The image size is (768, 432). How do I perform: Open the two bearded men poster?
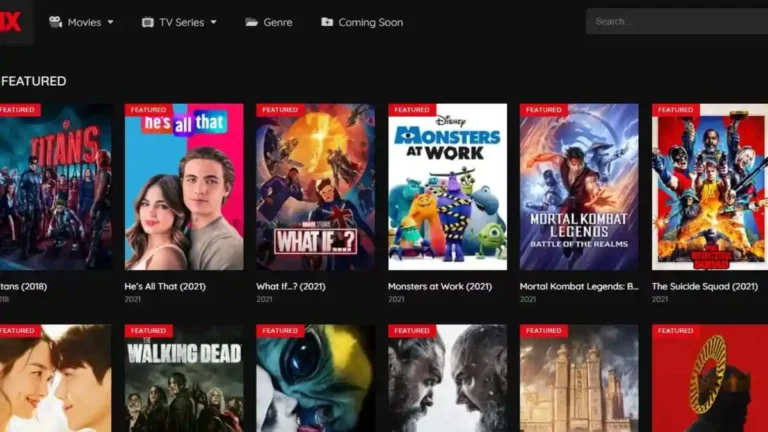pos(448,378)
